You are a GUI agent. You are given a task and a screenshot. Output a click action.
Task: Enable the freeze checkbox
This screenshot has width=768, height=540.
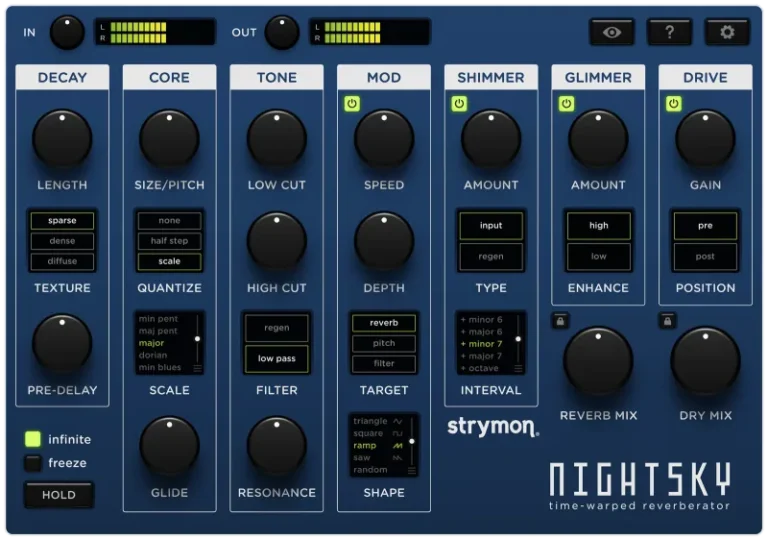pyautogui.click(x=33, y=463)
